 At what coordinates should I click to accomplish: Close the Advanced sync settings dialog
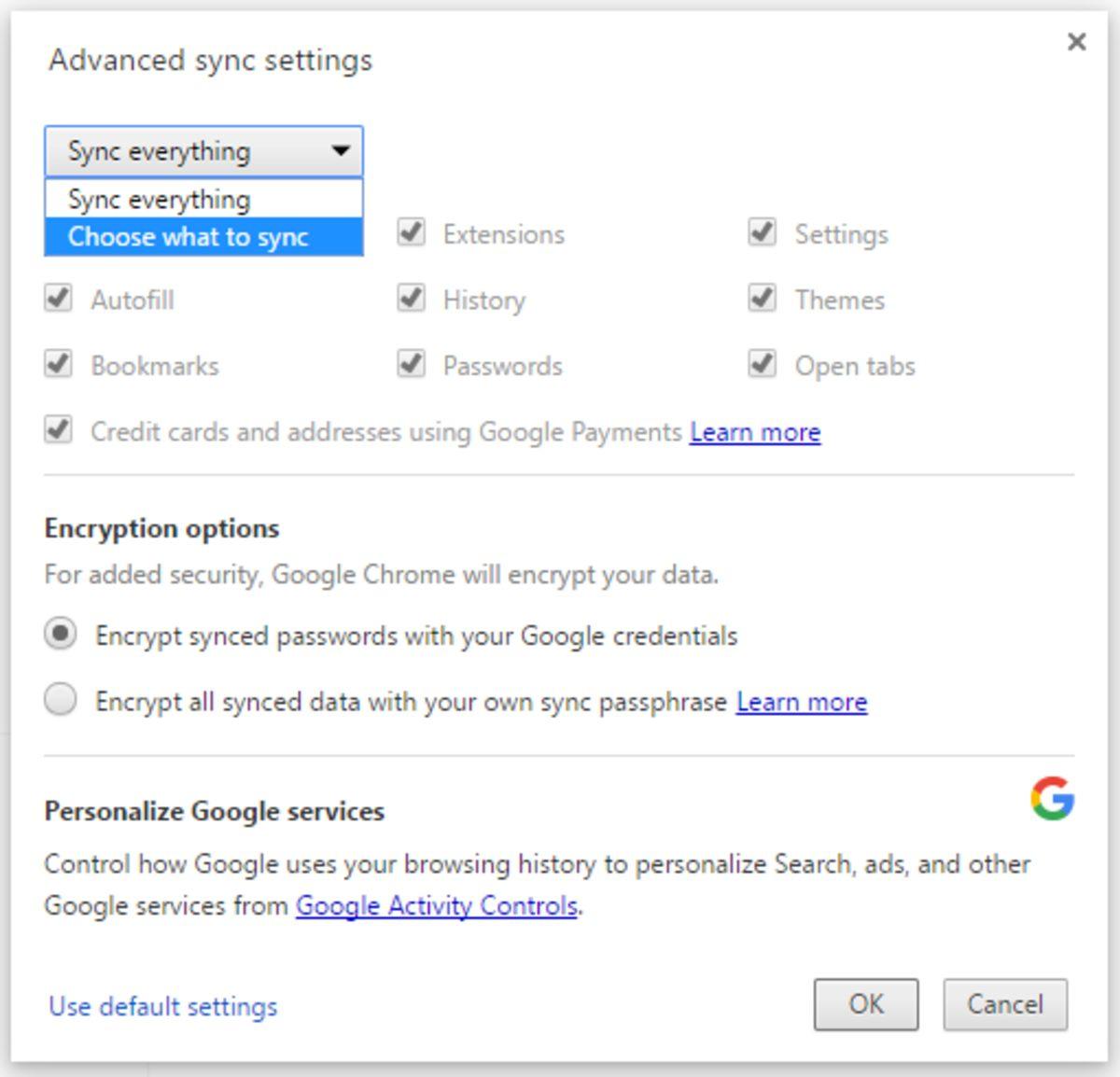click(x=1077, y=42)
